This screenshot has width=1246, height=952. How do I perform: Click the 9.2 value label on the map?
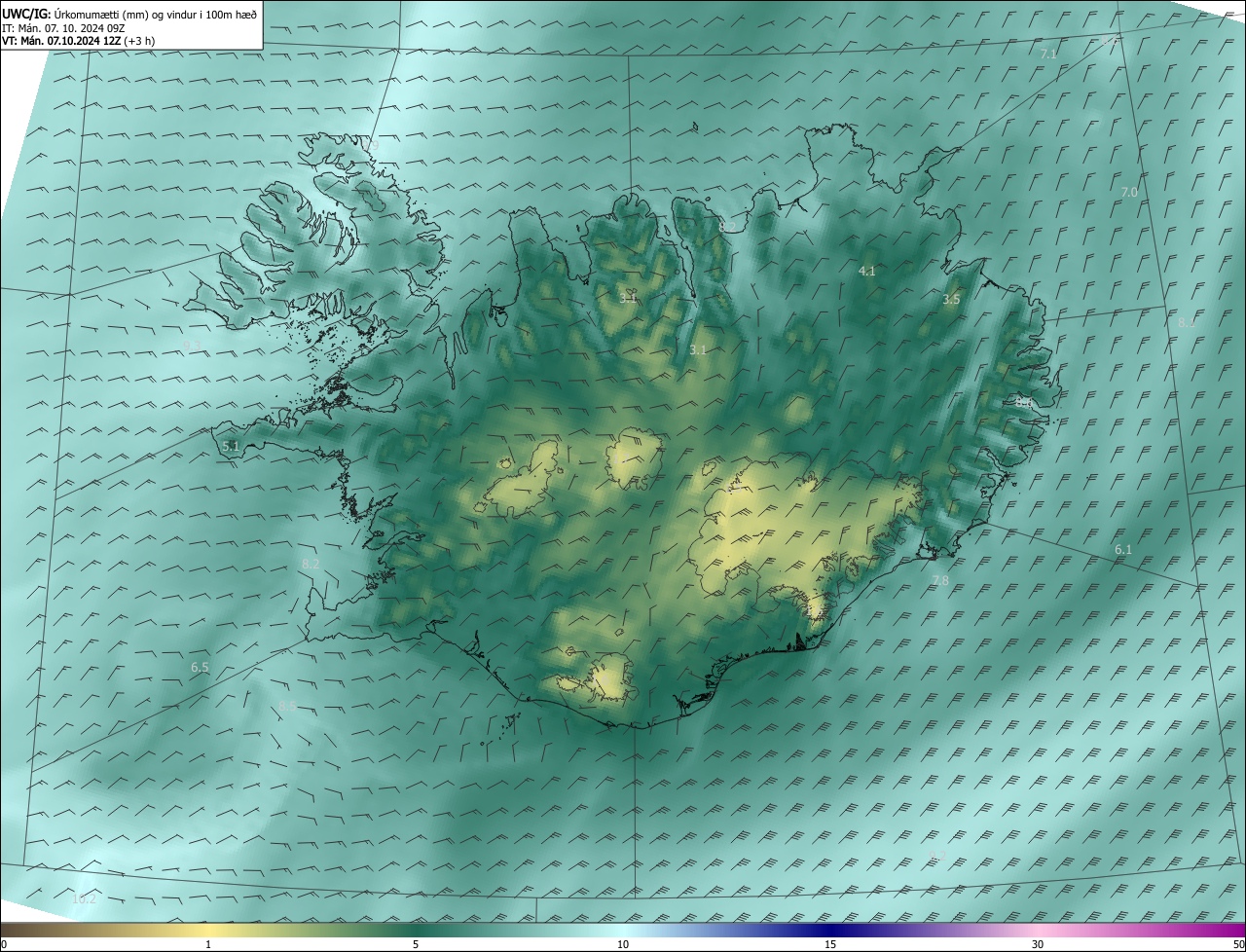[937, 857]
